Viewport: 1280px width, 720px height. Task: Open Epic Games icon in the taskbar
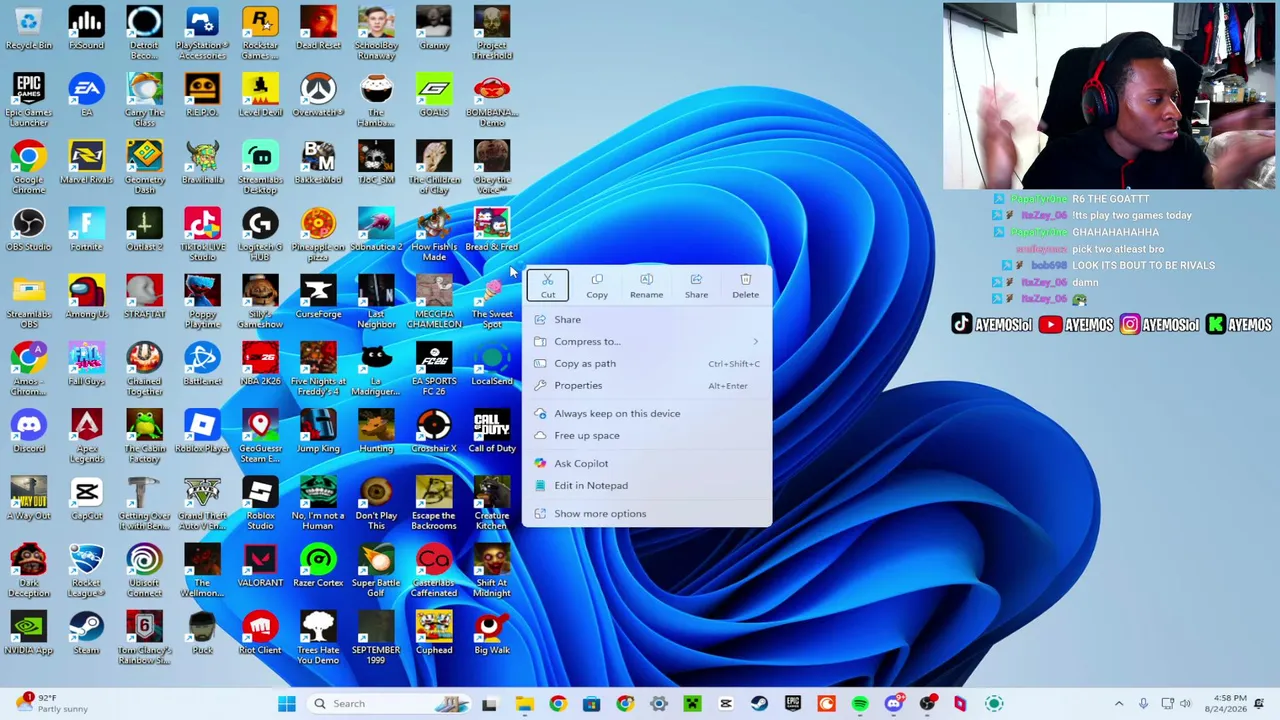coord(793,704)
